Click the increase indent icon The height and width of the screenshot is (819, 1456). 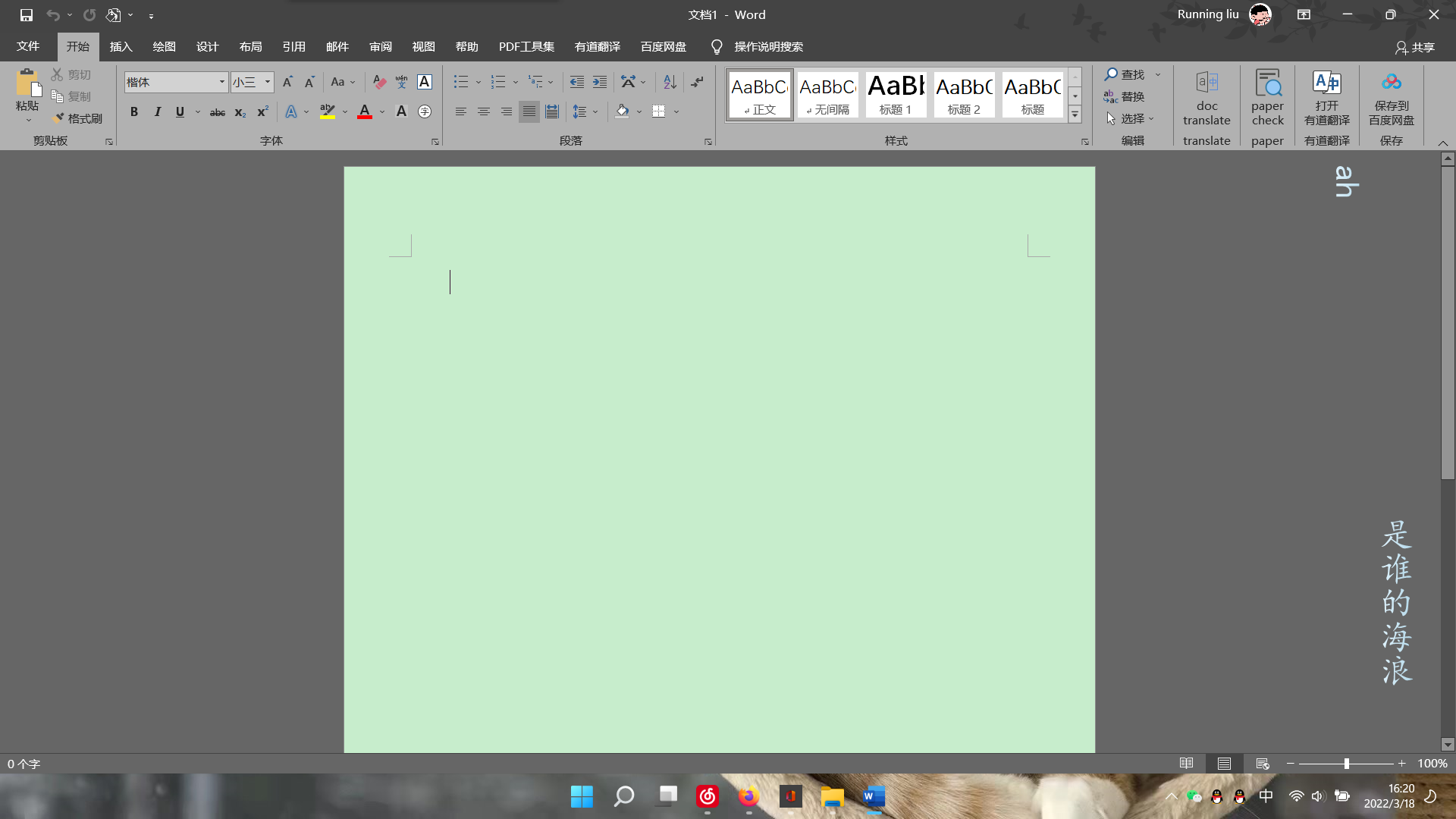tap(599, 82)
